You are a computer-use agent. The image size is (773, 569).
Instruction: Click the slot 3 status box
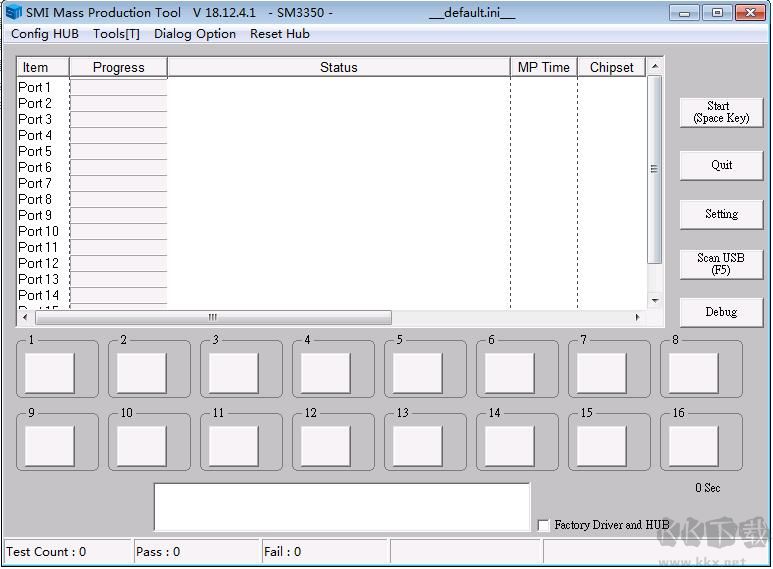pos(234,373)
